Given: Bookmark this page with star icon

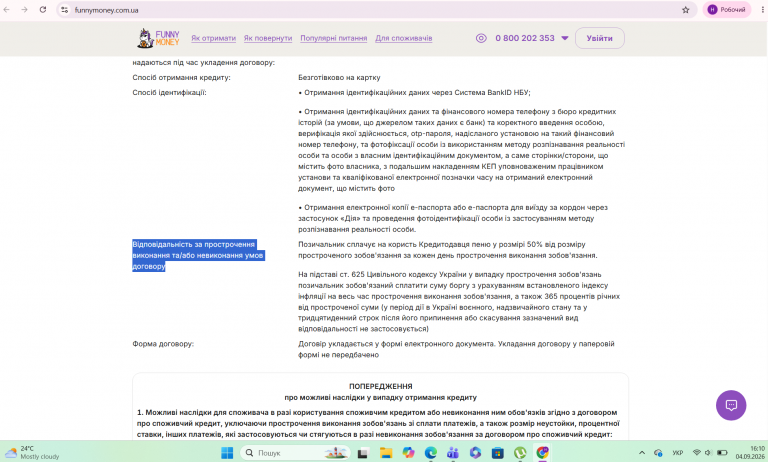Looking at the screenshot, I should pos(686,10).
